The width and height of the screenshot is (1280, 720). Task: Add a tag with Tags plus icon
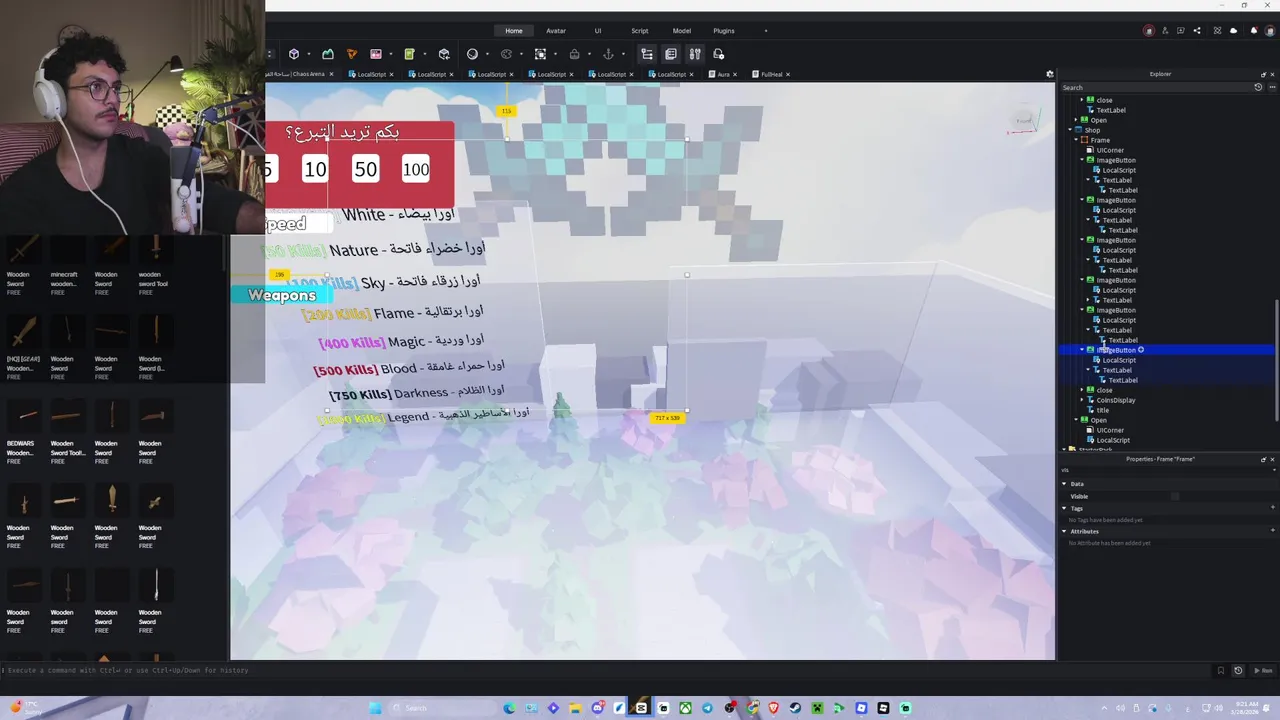point(1272,508)
